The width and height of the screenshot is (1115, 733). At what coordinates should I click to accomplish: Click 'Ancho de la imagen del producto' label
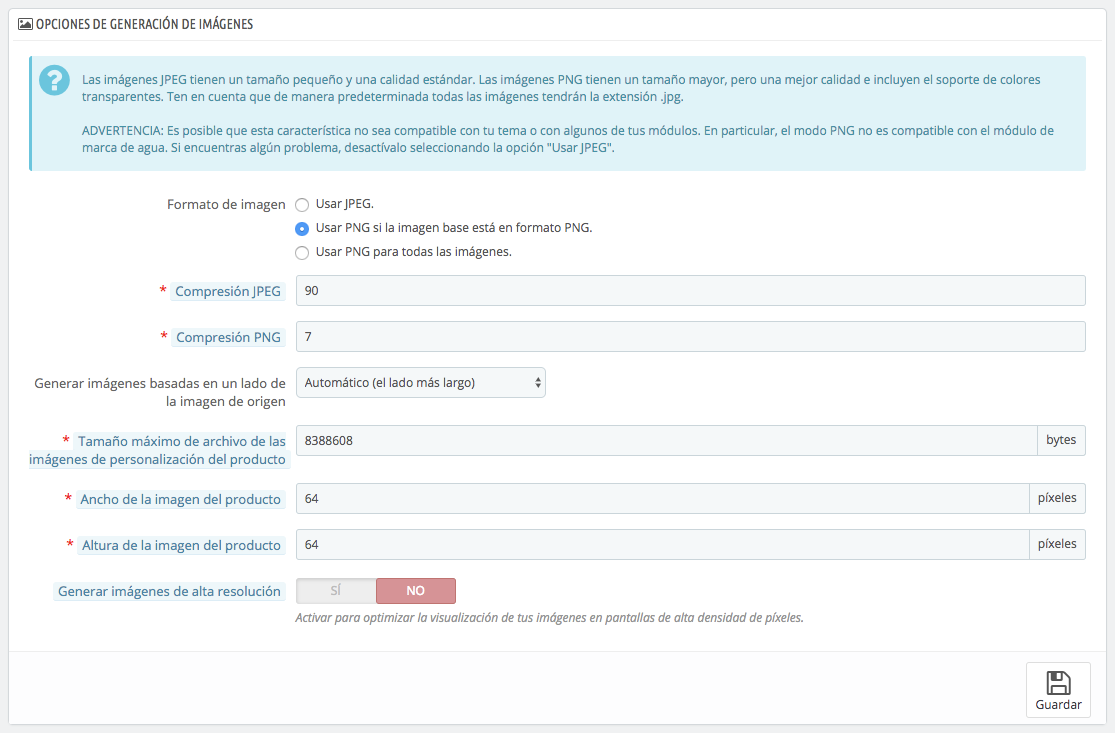point(181,500)
